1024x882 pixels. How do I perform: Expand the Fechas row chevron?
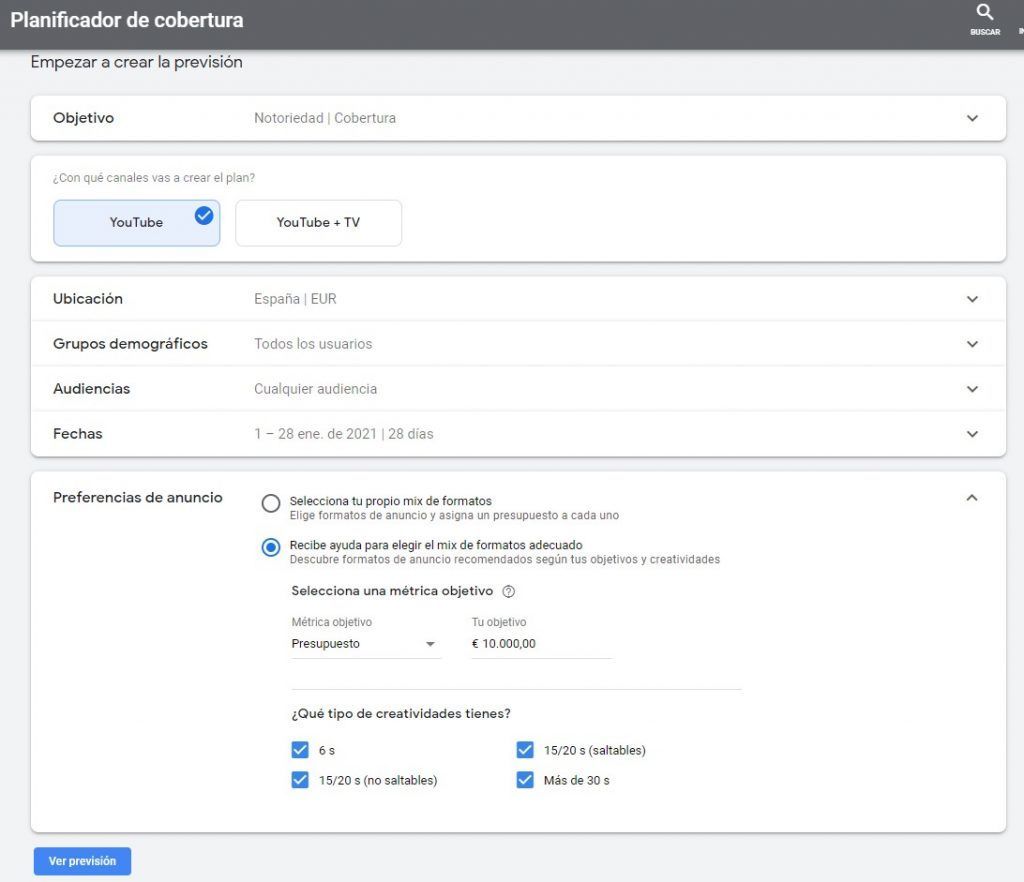(972, 434)
